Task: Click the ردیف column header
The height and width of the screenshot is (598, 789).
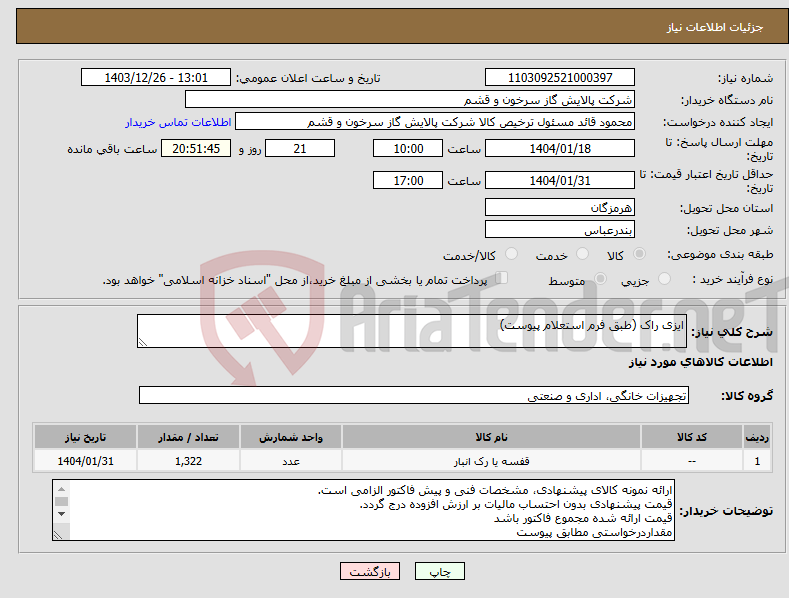Action: 757,437
